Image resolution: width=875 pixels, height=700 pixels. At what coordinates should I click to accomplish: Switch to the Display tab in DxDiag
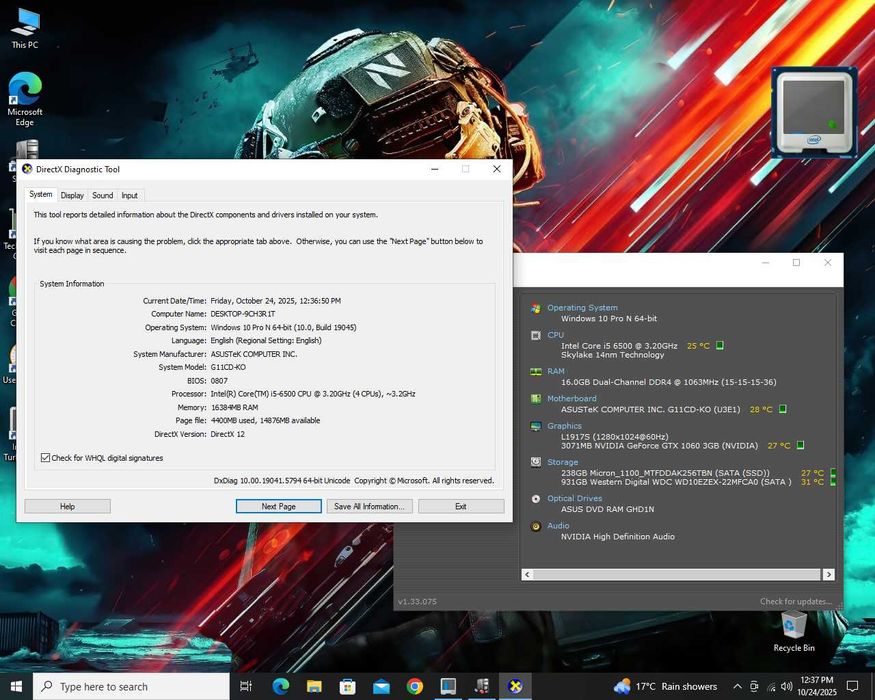point(72,195)
